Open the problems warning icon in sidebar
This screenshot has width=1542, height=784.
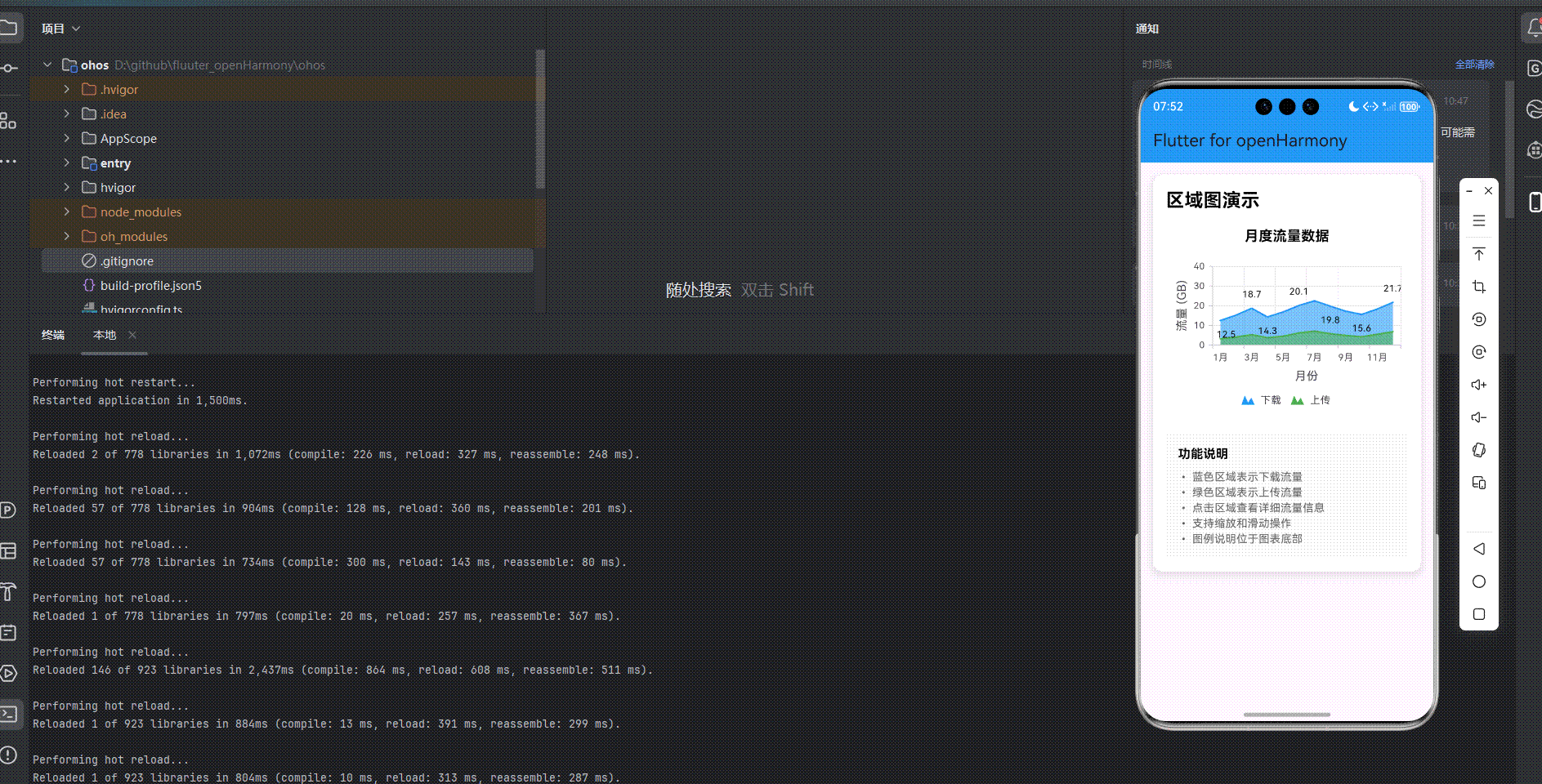[8, 755]
